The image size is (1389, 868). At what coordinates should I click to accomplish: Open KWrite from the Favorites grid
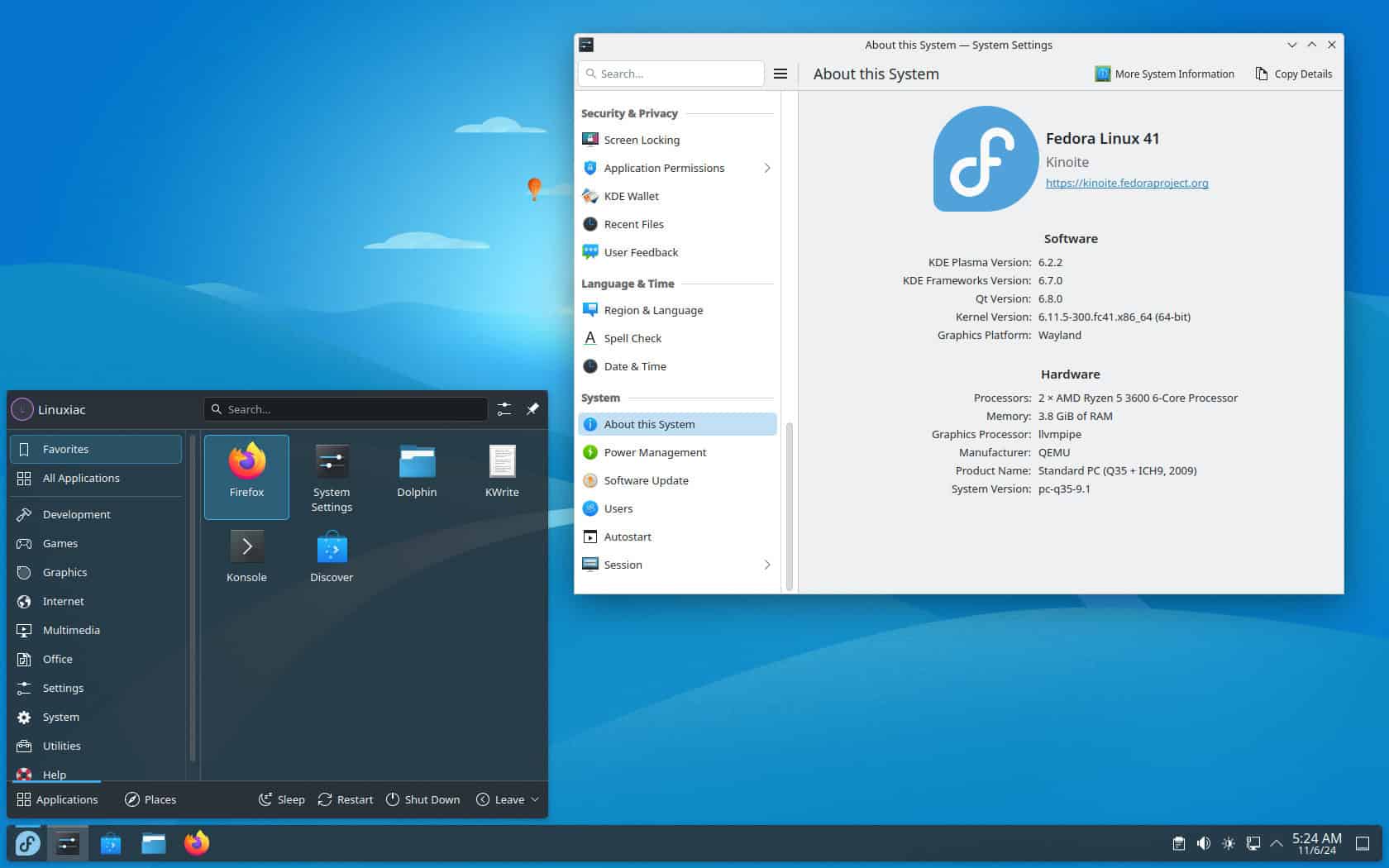(502, 471)
